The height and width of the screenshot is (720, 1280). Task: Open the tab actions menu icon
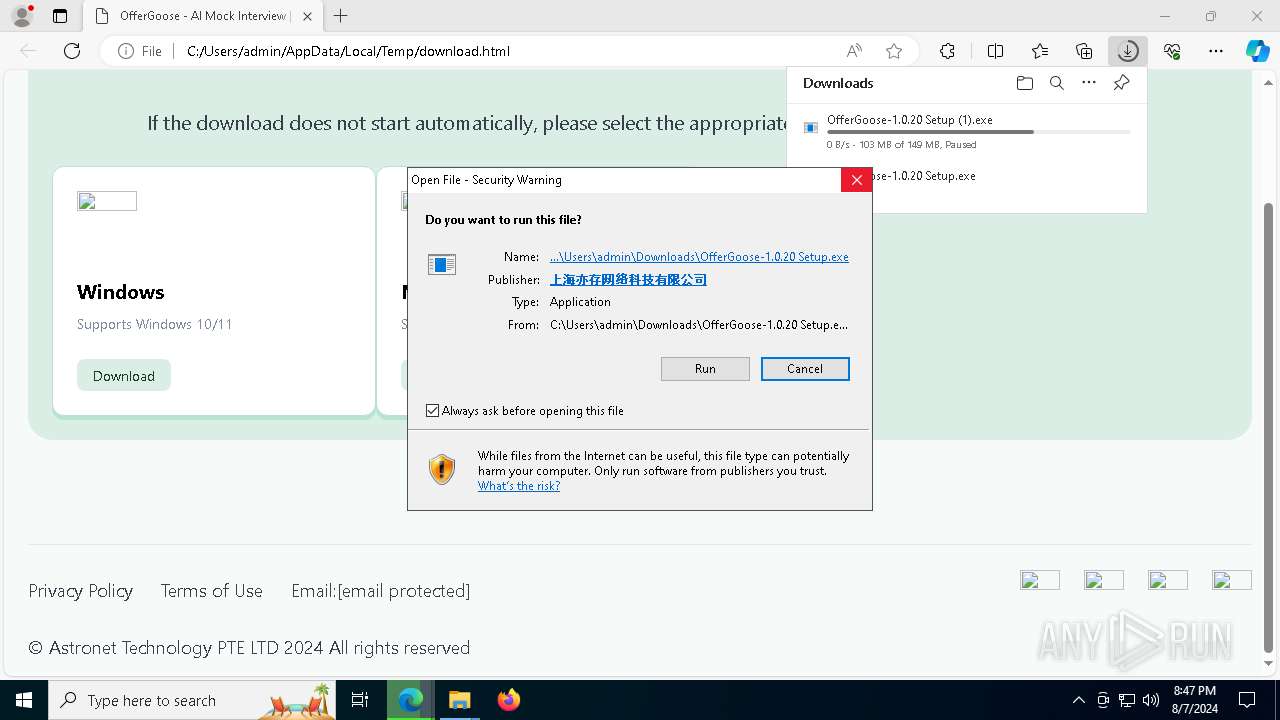[x=60, y=16]
